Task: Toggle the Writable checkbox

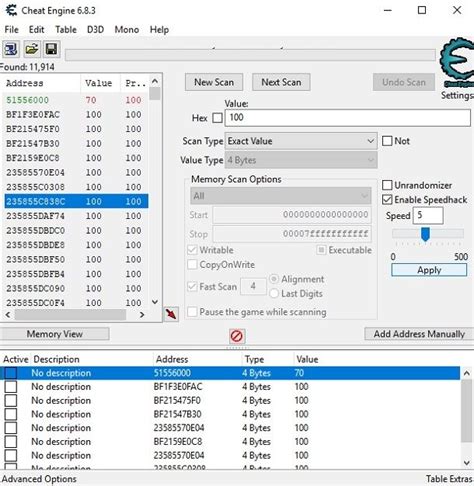Action: [x=192, y=250]
